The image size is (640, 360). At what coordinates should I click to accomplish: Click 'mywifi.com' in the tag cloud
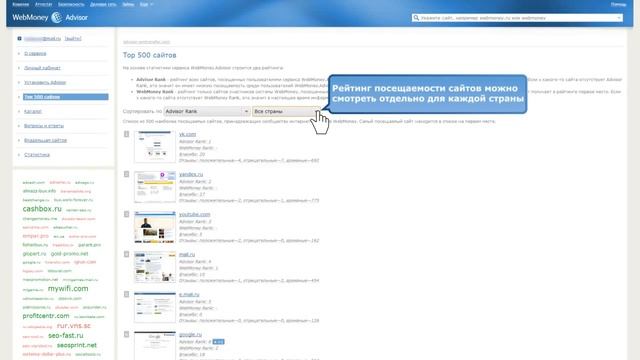coord(68,288)
